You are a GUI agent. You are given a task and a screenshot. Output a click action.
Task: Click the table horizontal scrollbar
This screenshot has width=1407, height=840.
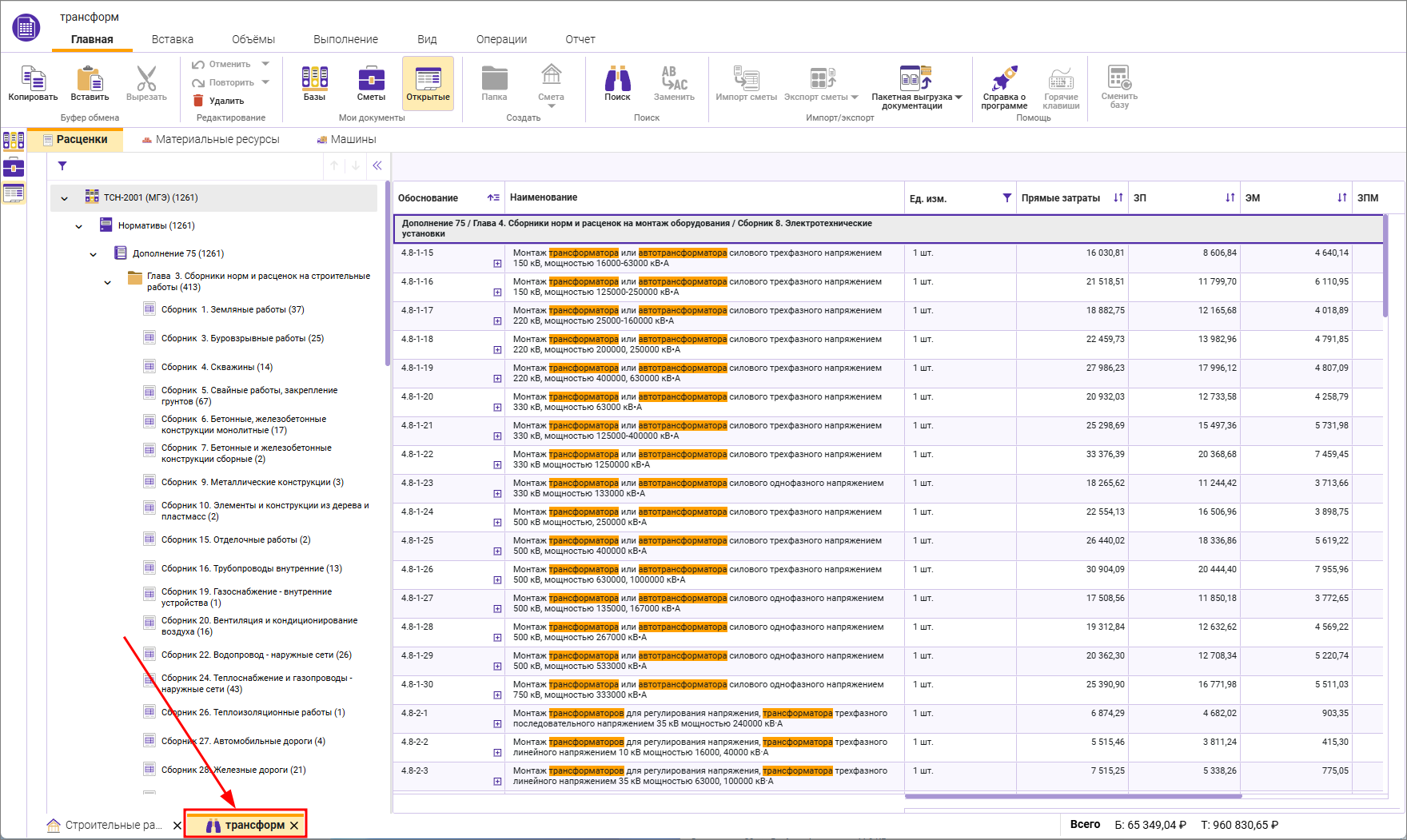(1072, 796)
